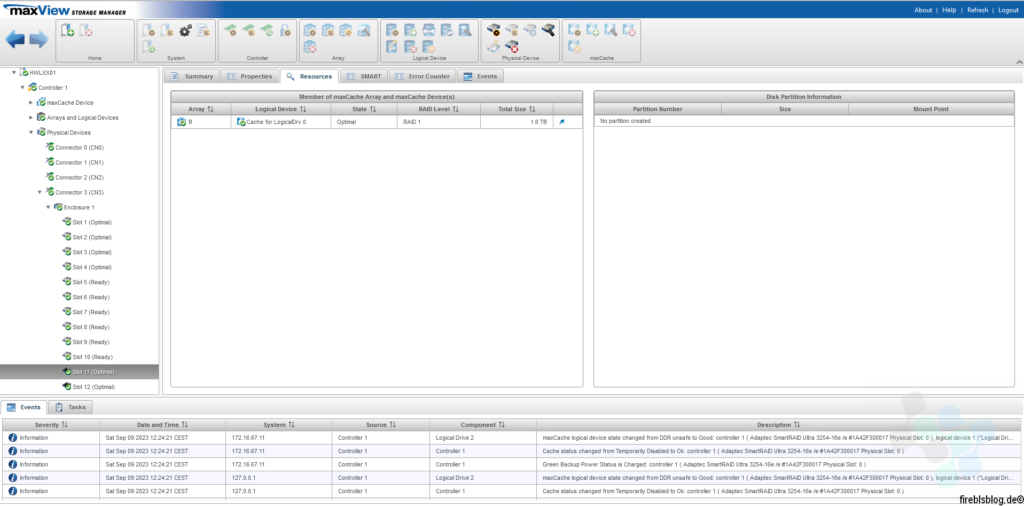The image size is (1024, 506).
Task: Click the blue forward navigation arrow
Action: coord(39,40)
